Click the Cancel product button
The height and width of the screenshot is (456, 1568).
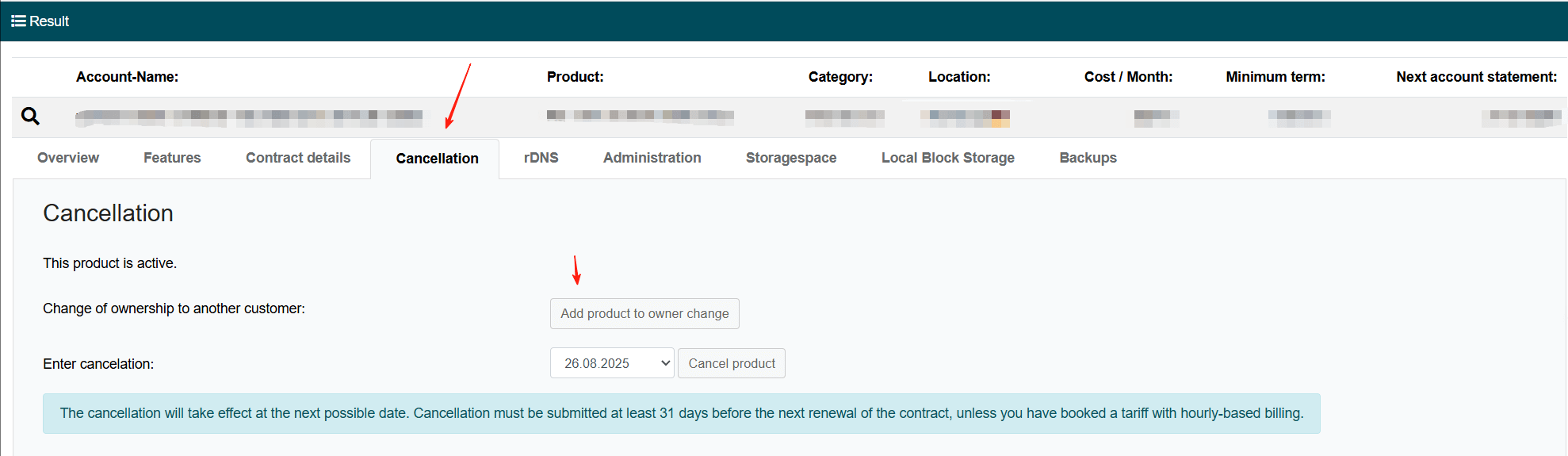(x=731, y=363)
